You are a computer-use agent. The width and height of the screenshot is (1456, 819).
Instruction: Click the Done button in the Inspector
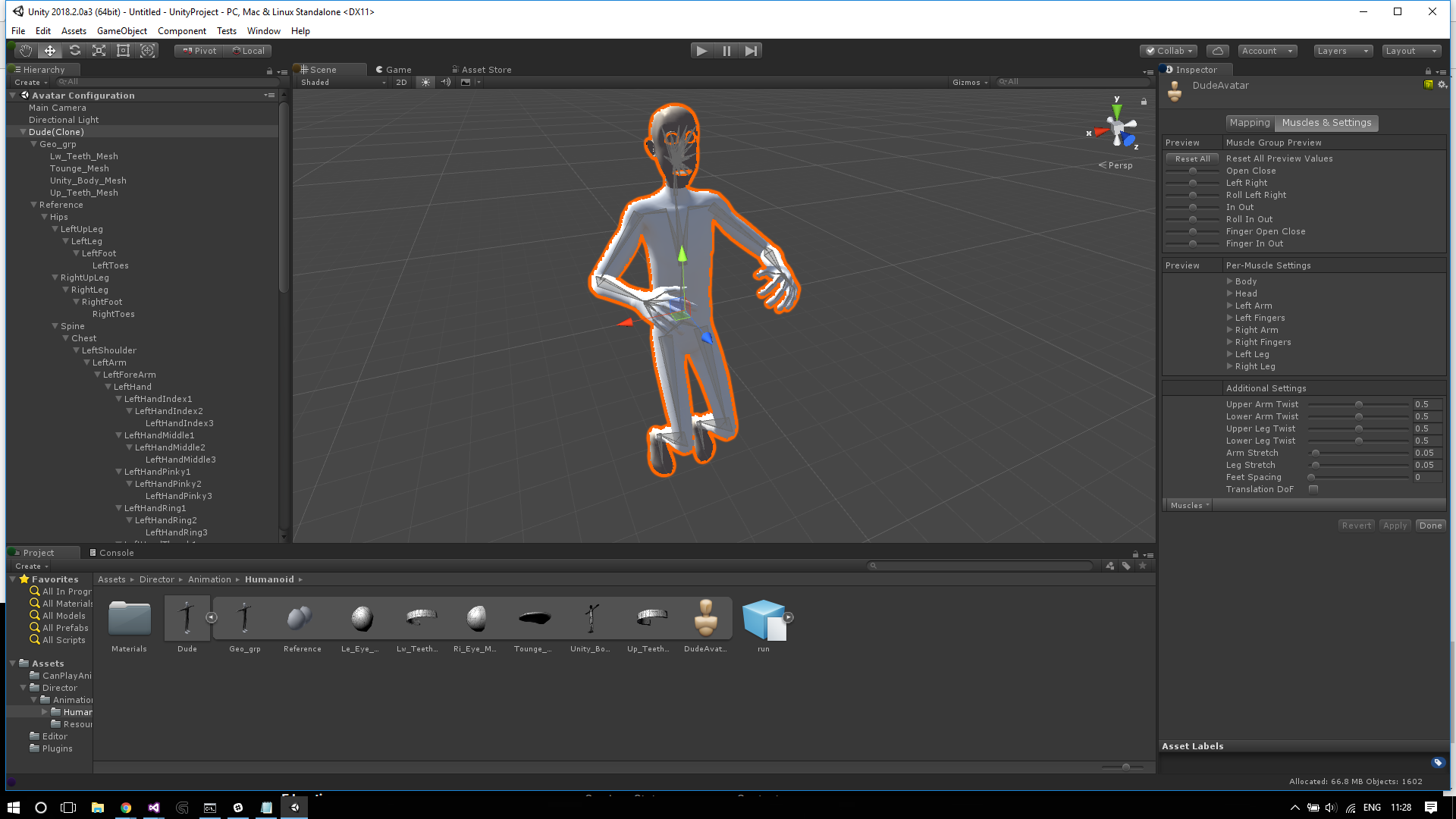tap(1430, 525)
